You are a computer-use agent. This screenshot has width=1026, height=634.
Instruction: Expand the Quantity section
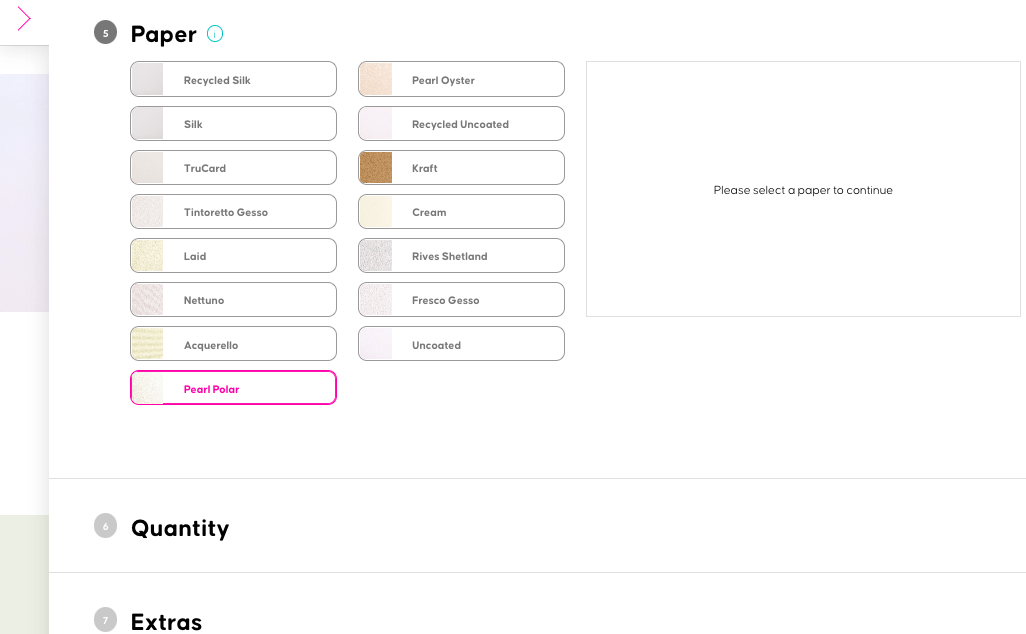click(x=180, y=528)
